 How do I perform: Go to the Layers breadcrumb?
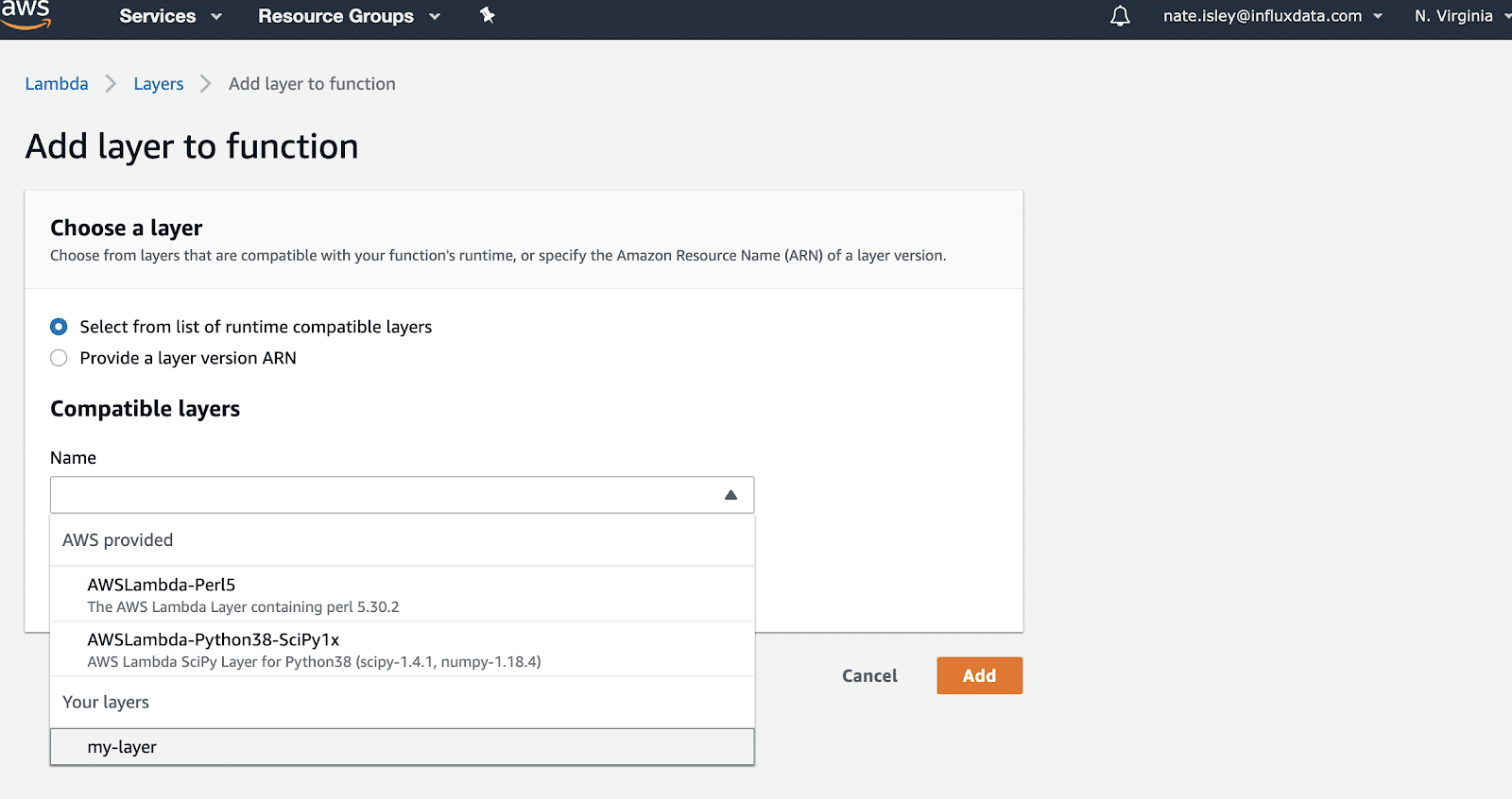pyautogui.click(x=159, y=84)
